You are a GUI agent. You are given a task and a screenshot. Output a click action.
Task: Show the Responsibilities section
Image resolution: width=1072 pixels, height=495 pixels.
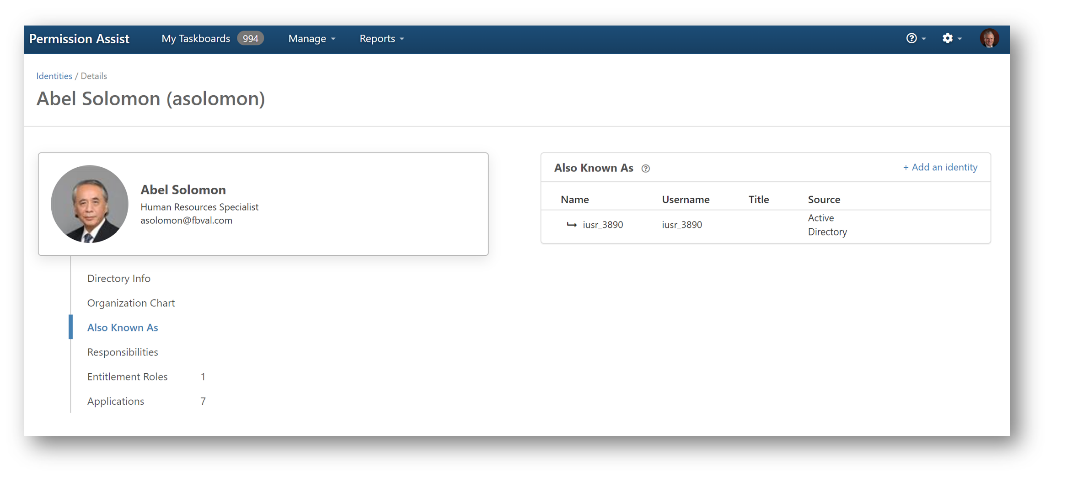click(122, 352)
